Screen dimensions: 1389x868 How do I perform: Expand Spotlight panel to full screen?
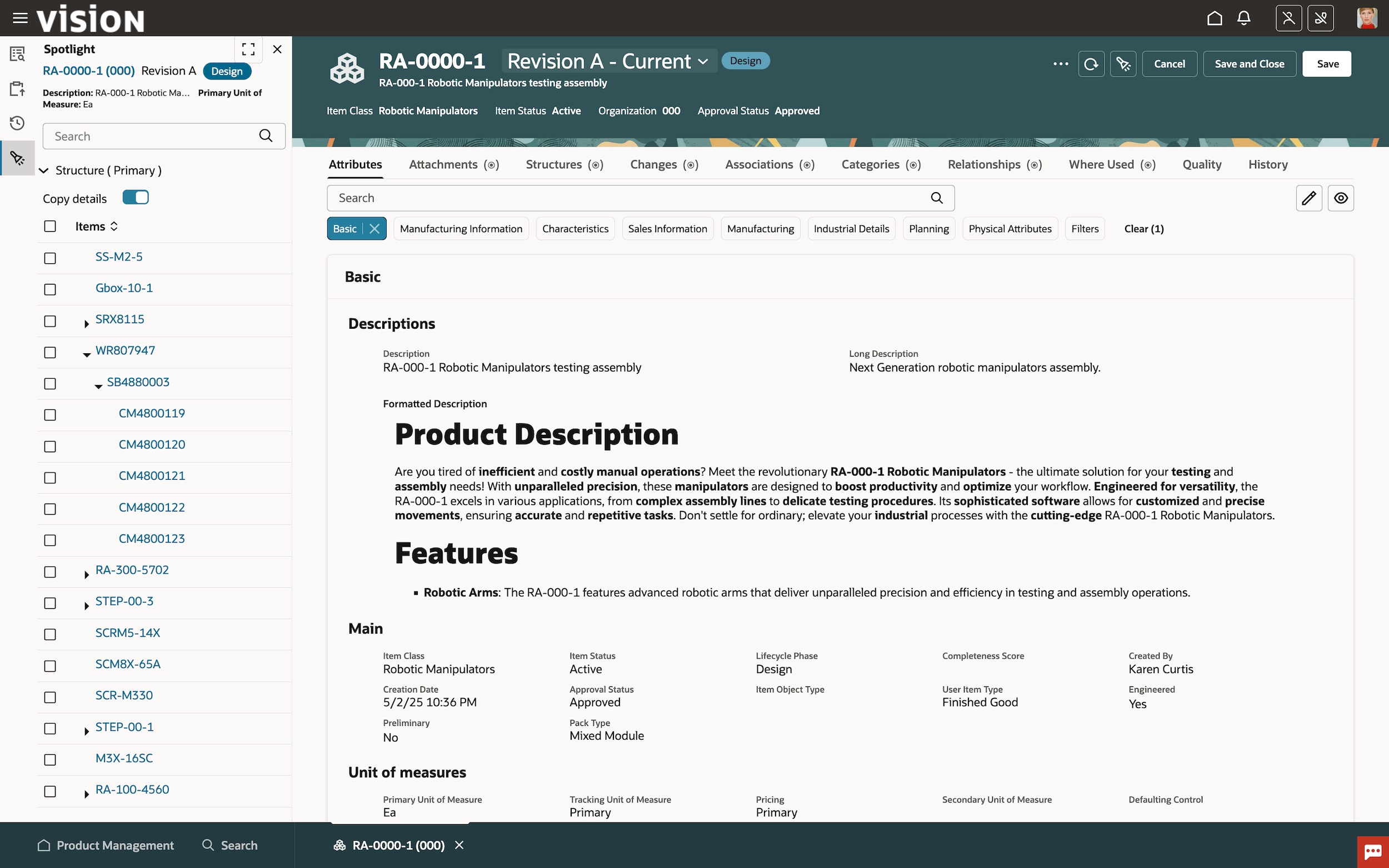(x=248, y=49)
